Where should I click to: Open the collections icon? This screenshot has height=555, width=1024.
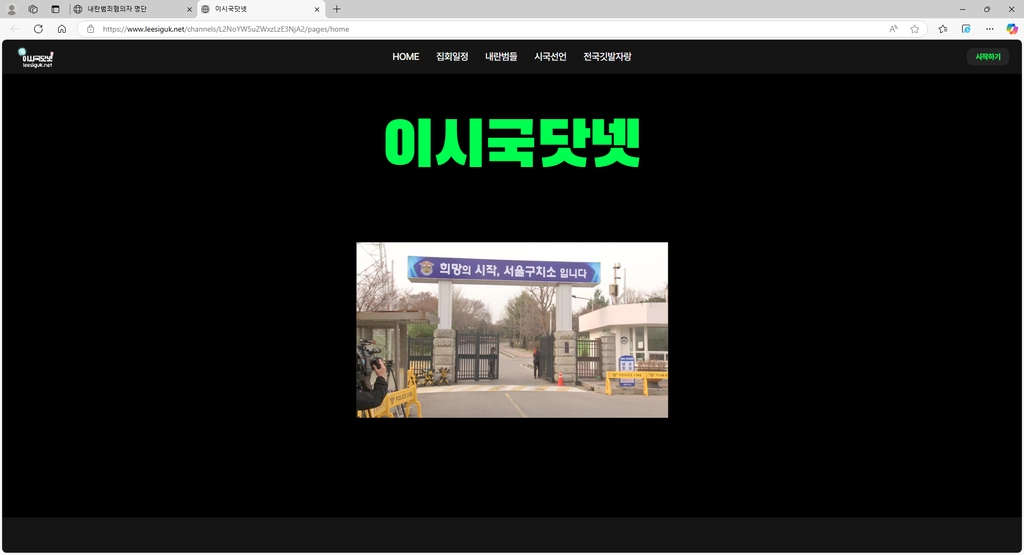[x=966, y=29]
